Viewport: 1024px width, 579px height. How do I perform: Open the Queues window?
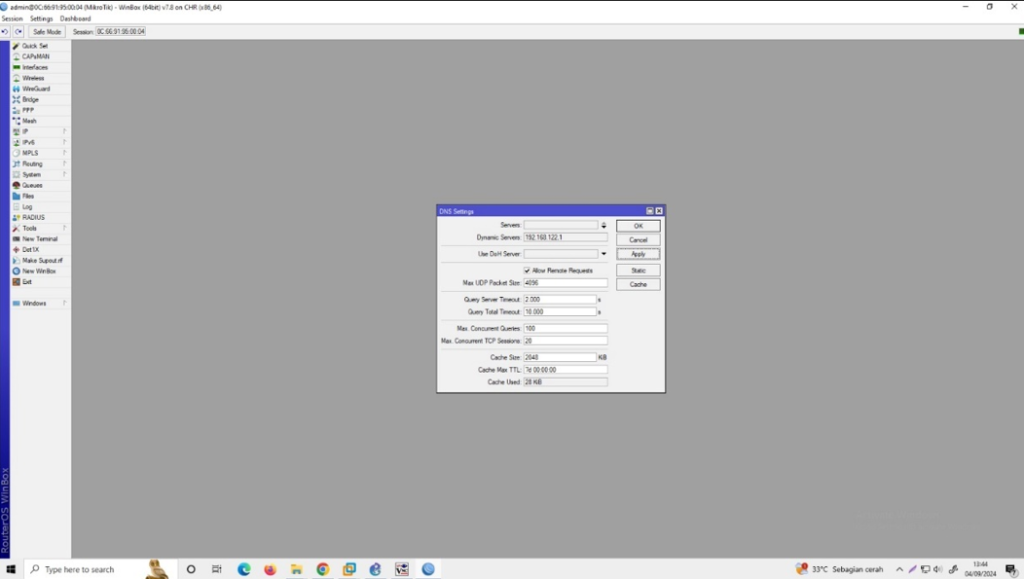[x=32, y=185]
